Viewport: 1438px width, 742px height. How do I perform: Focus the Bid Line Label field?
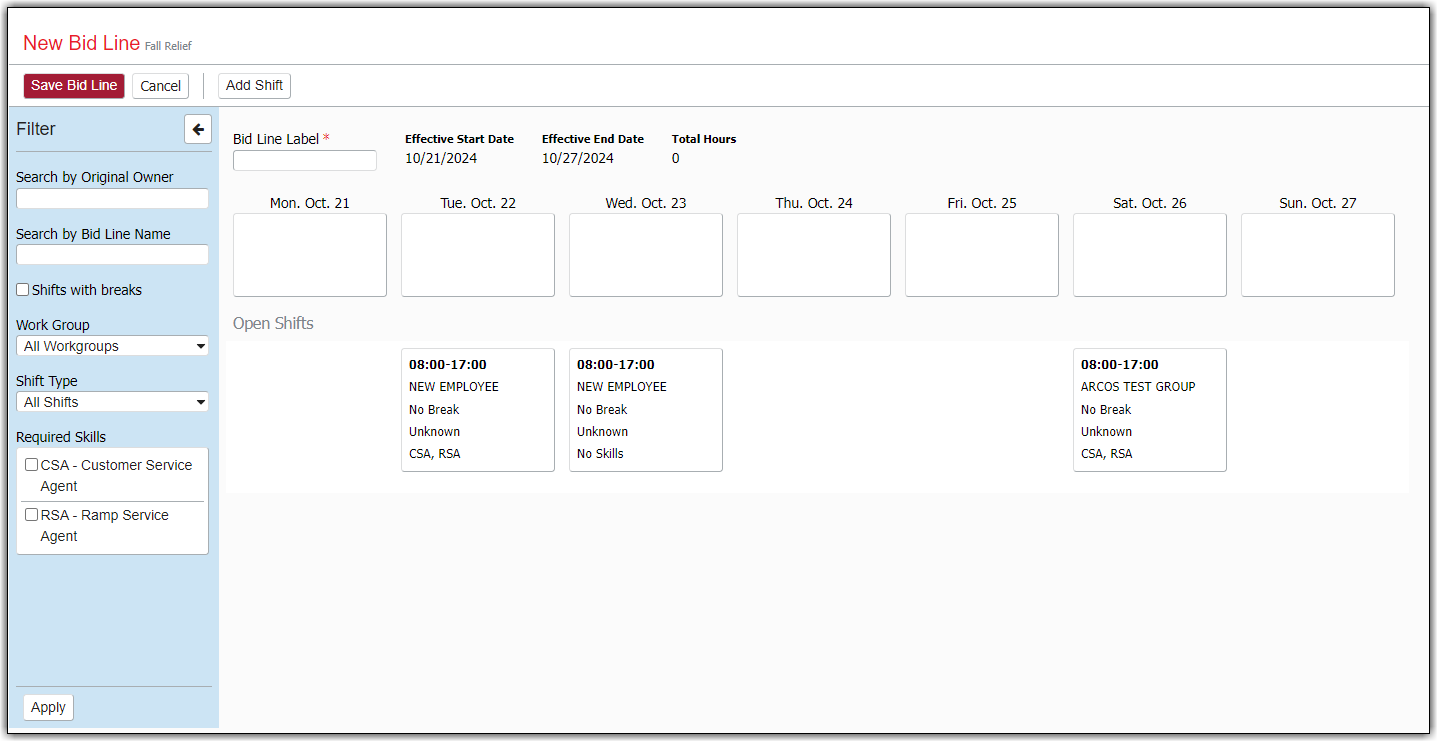[x=305, y=161]
